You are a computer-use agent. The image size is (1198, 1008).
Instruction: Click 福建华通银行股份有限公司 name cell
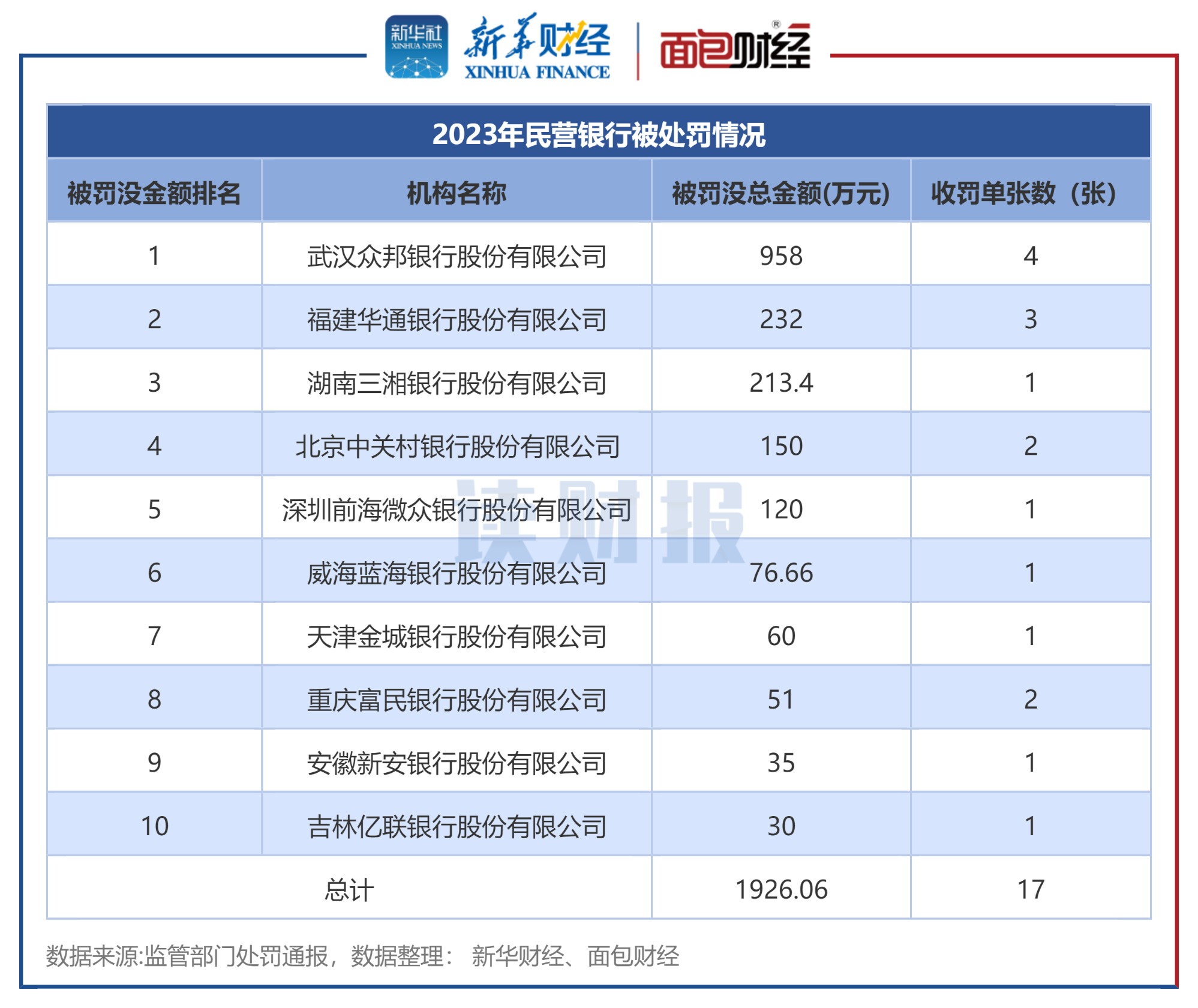click(457, 319)
